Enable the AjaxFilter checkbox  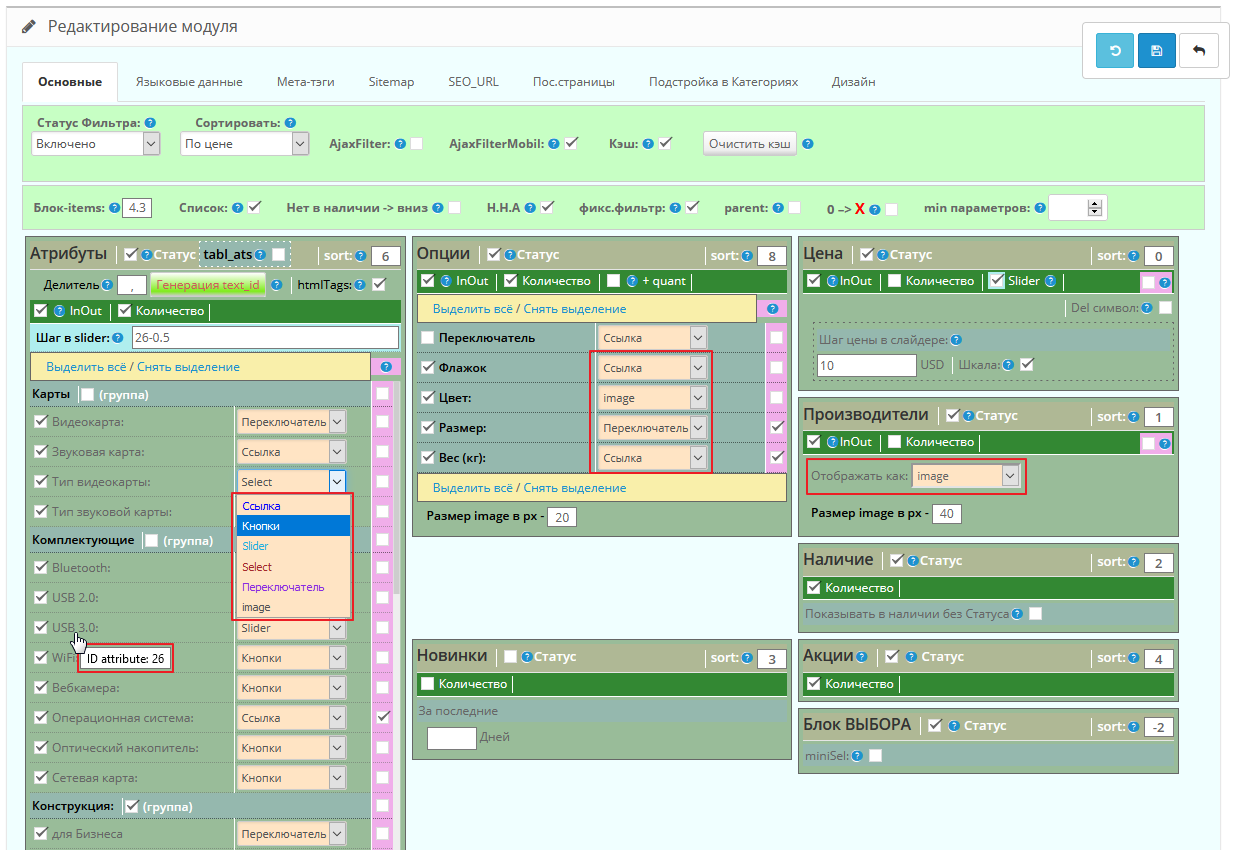[x=416, y=144]
